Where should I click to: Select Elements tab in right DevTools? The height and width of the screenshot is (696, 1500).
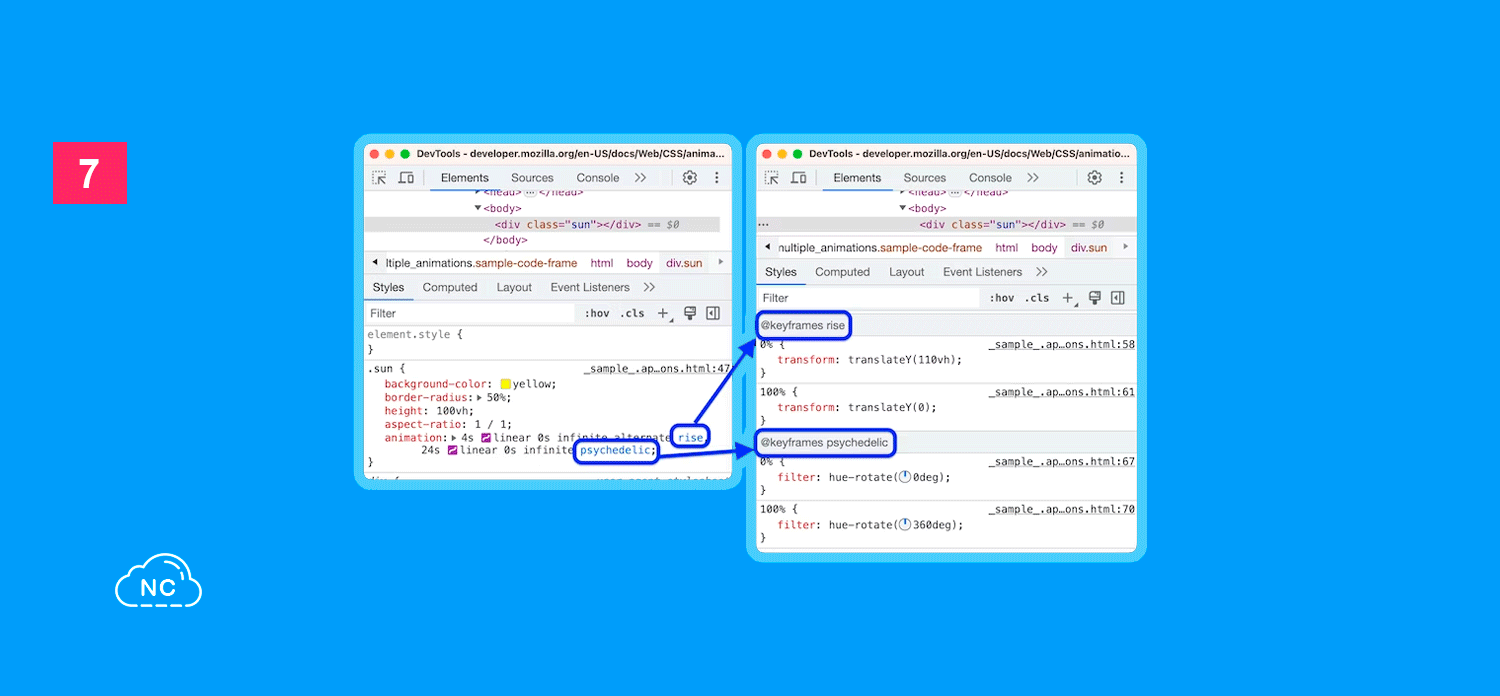857,178
